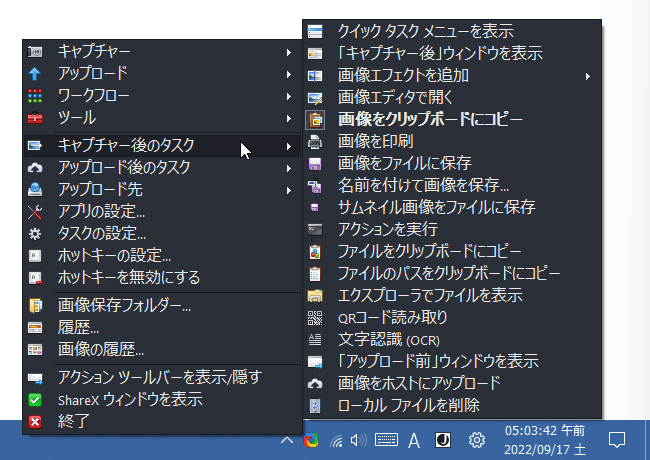Click the blue arrow icon beside アップロード
This screenshot has width=650, height=460.
coord(35,74)
